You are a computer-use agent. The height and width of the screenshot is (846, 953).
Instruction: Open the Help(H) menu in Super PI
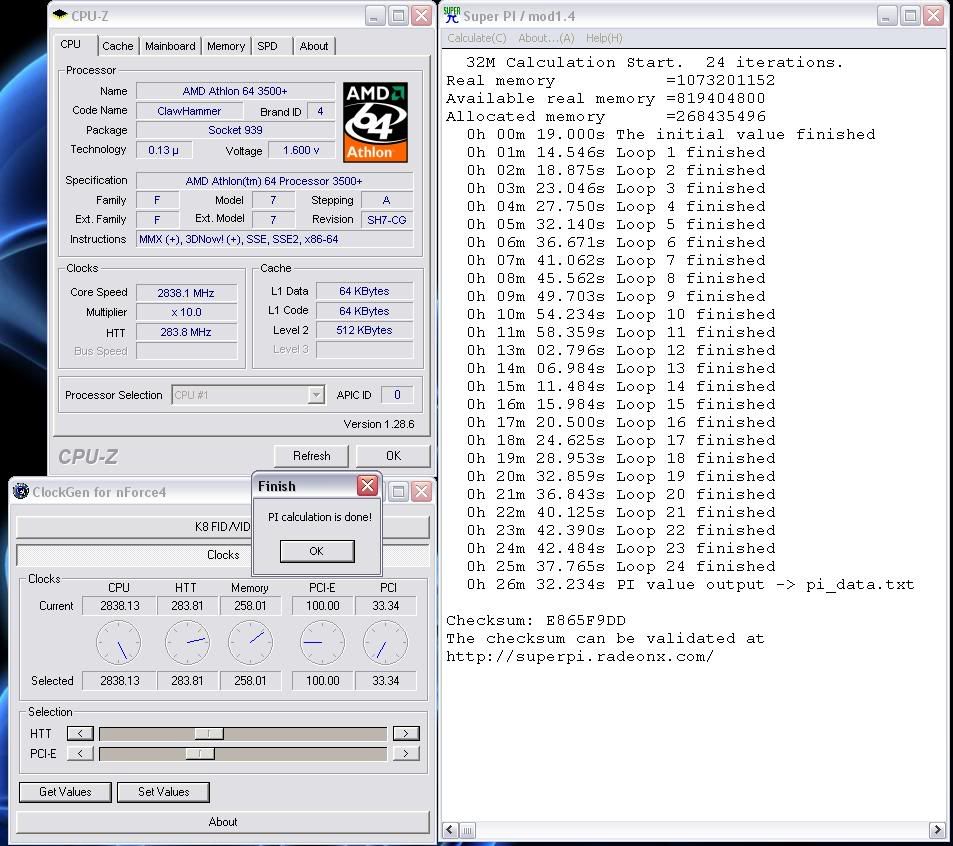click(x=604, y=38)
